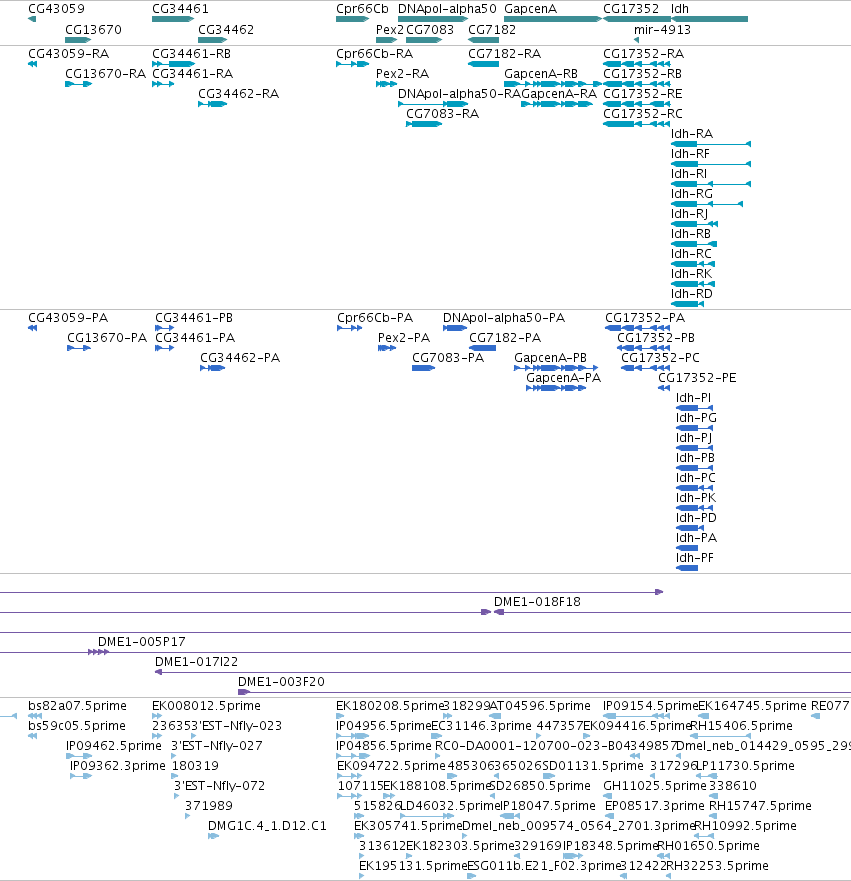
Task: Click the Idh-RK transcript label
Action: [691, 274]
